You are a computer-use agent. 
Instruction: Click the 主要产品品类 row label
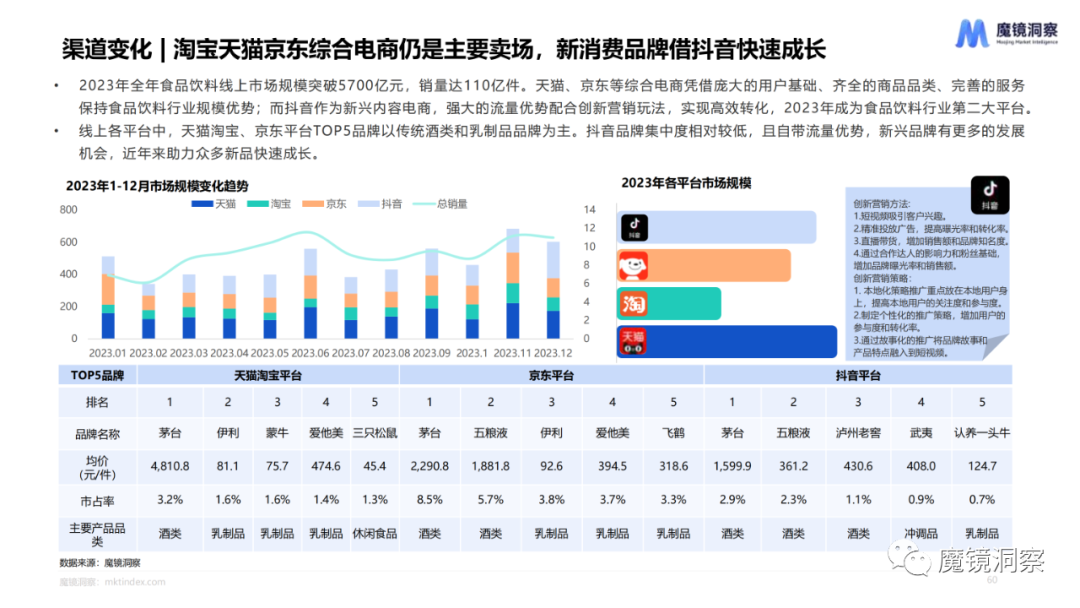click(97, 534)
